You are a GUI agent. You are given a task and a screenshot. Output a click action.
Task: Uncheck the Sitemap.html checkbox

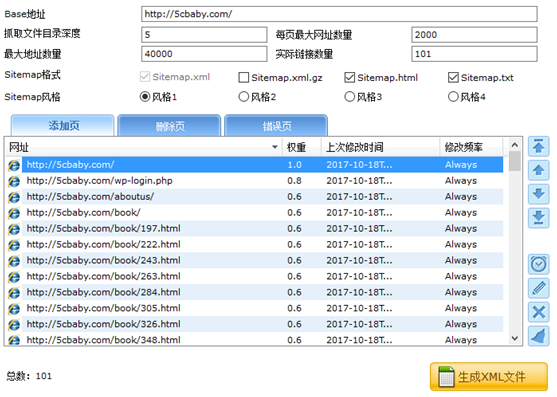click(350, 77)
